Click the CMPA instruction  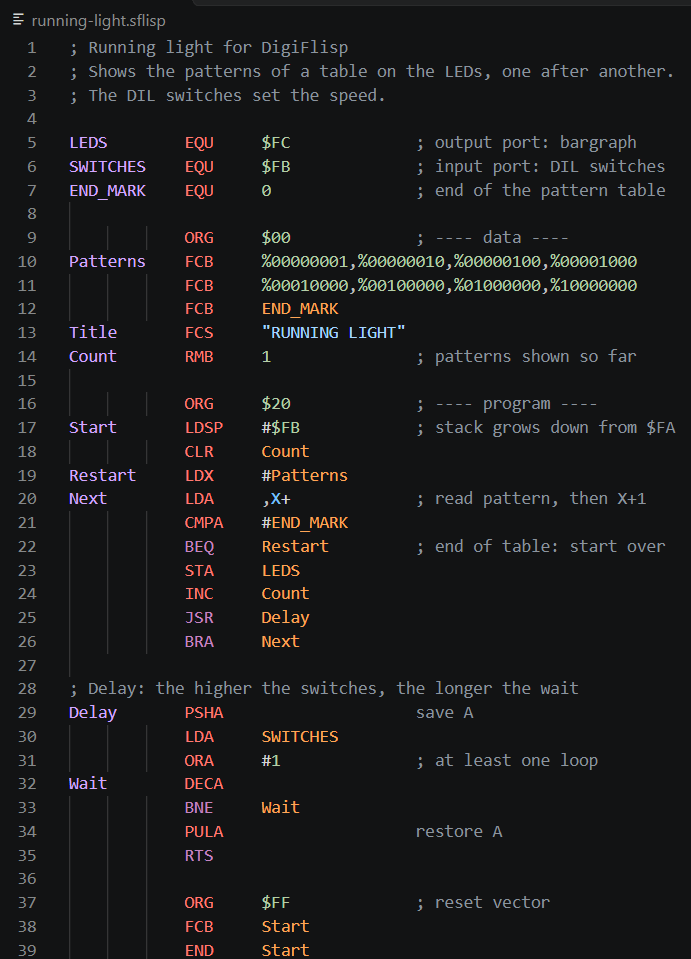(204, 522)
